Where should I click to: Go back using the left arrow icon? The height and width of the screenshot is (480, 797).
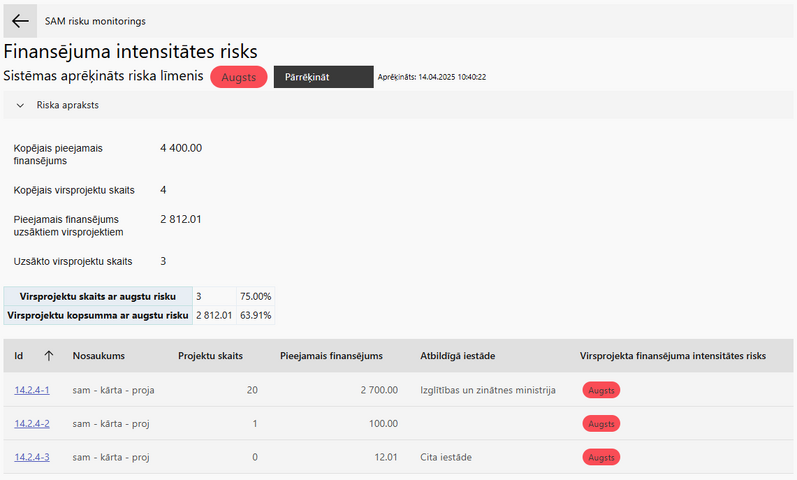point(20,21)
